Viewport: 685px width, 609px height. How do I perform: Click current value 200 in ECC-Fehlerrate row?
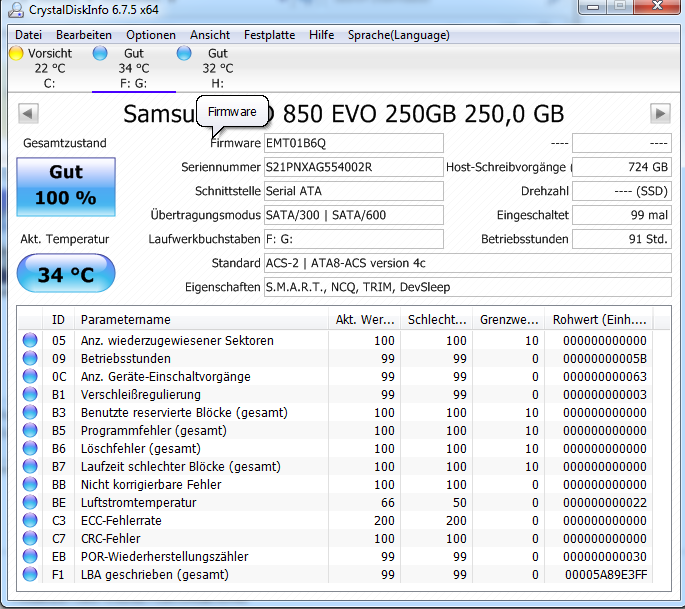(x=384, y=520)
